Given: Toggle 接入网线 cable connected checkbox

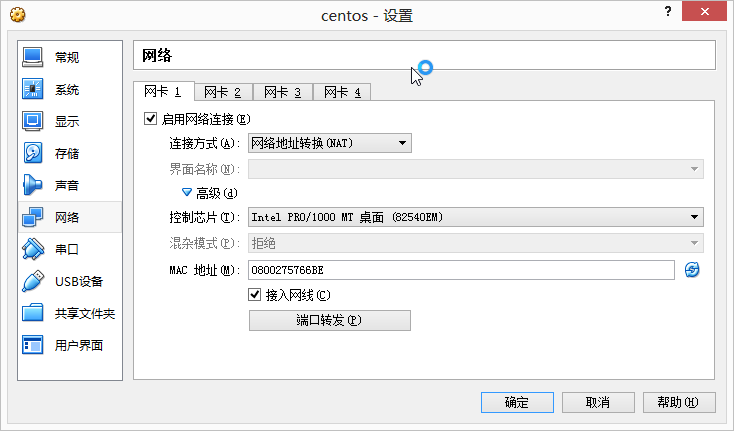Looking at the screenshot, I should pos(255,295).
